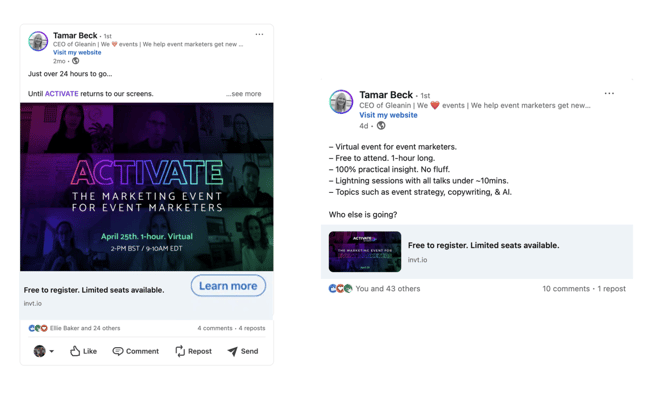Click the Lightning sessions with all talks line
Viewport: 670px width, 401px height.
pos(418,181)
